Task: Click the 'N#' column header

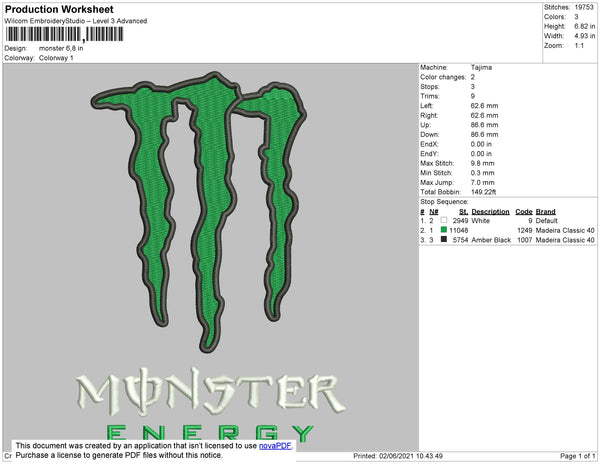Action: [x=434, y=212]
